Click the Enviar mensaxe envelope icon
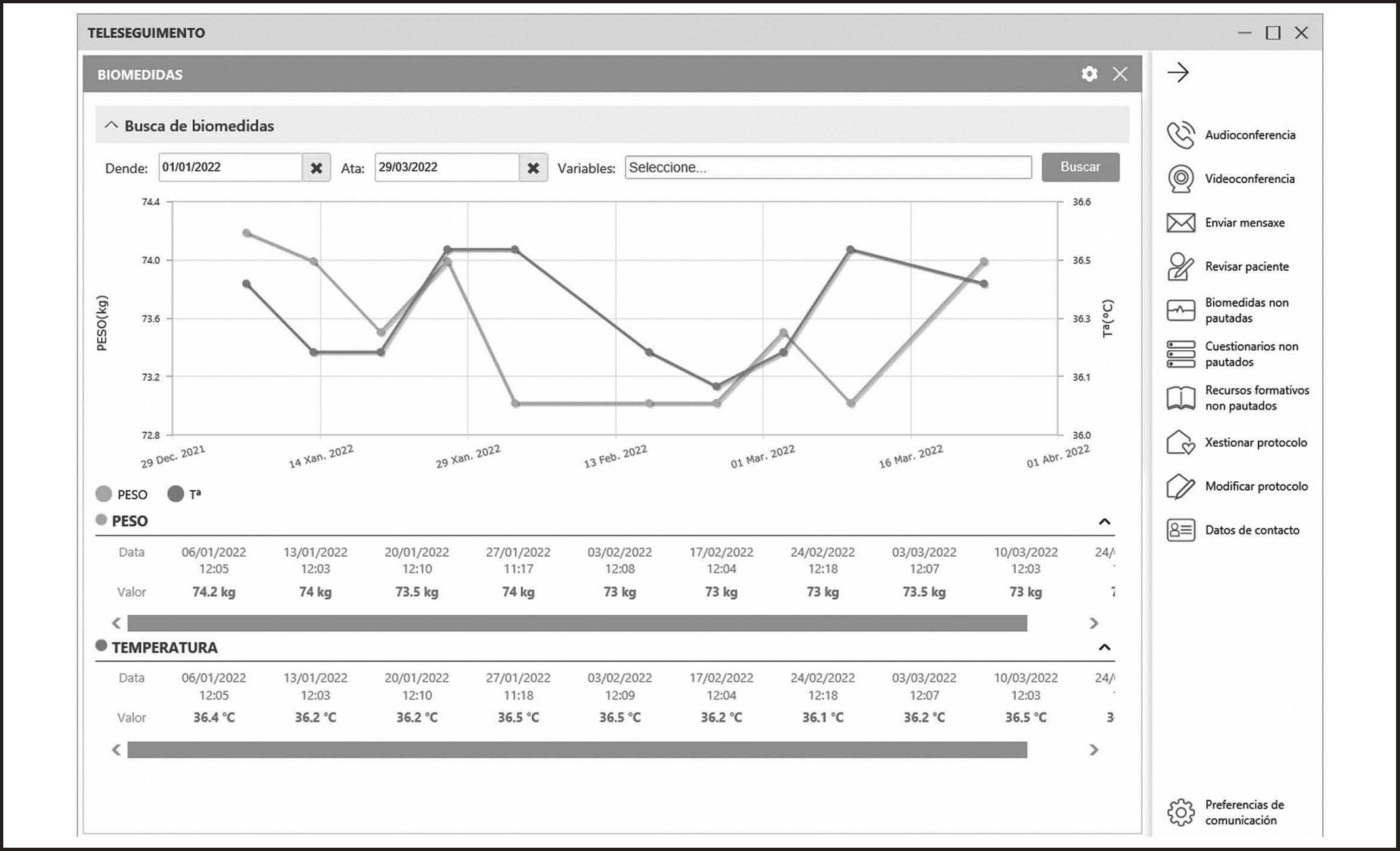The width and height of the screenshot is (1400, 851). [1180, 222]
